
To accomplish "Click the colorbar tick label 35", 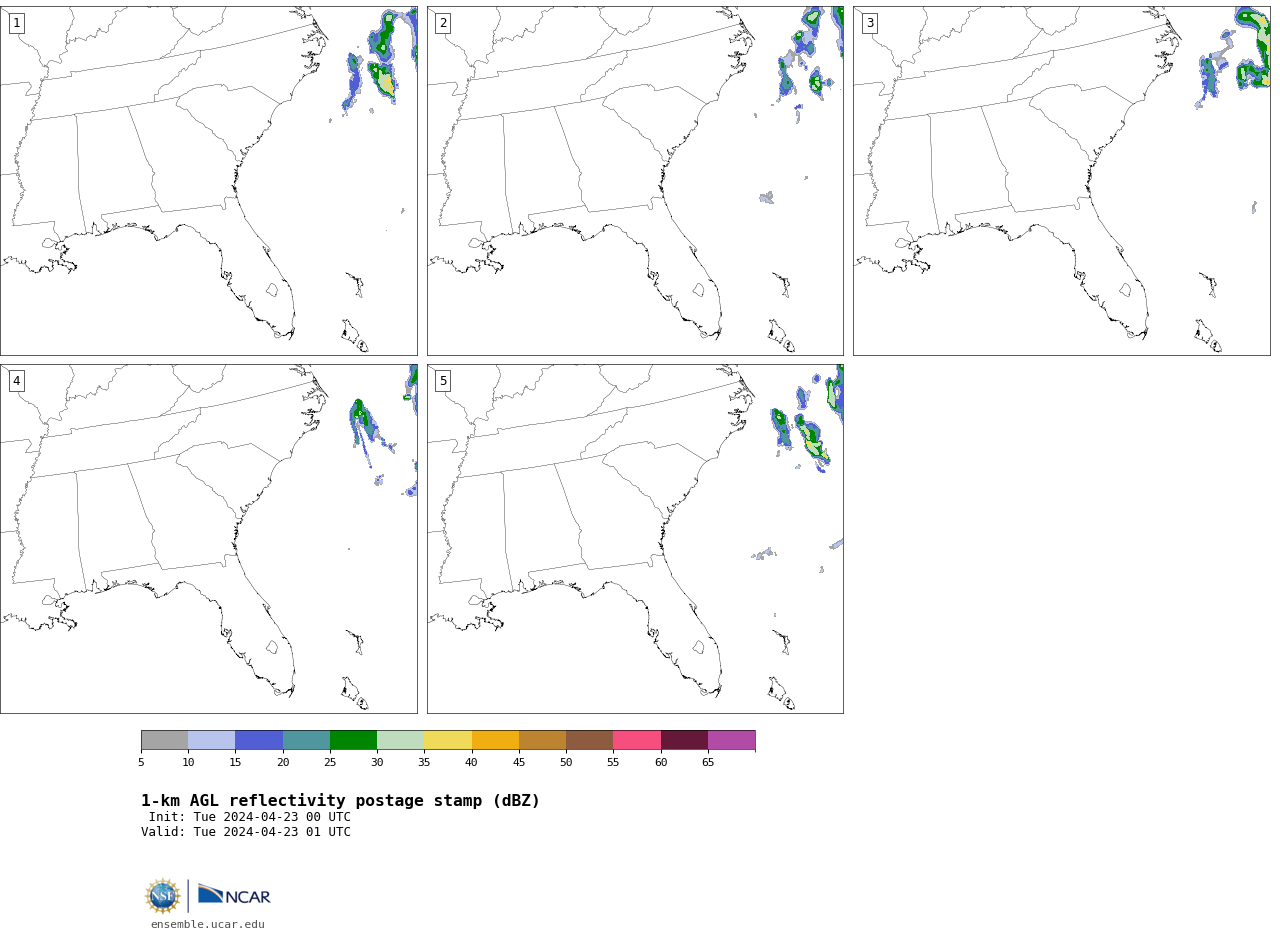I will click(x=424, y=763).
